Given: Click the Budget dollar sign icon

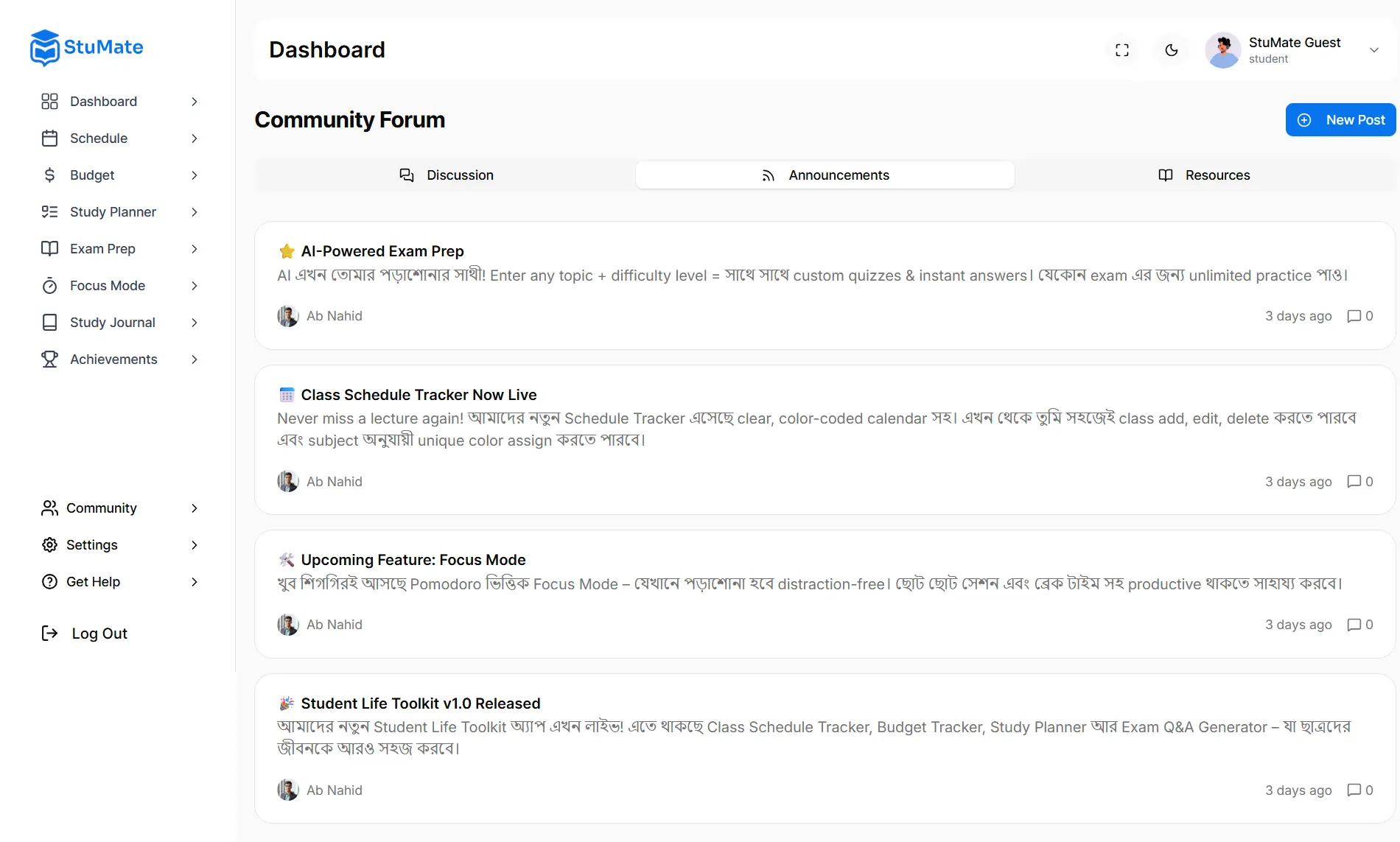Looking at the screenshot, I should point(49,175).
